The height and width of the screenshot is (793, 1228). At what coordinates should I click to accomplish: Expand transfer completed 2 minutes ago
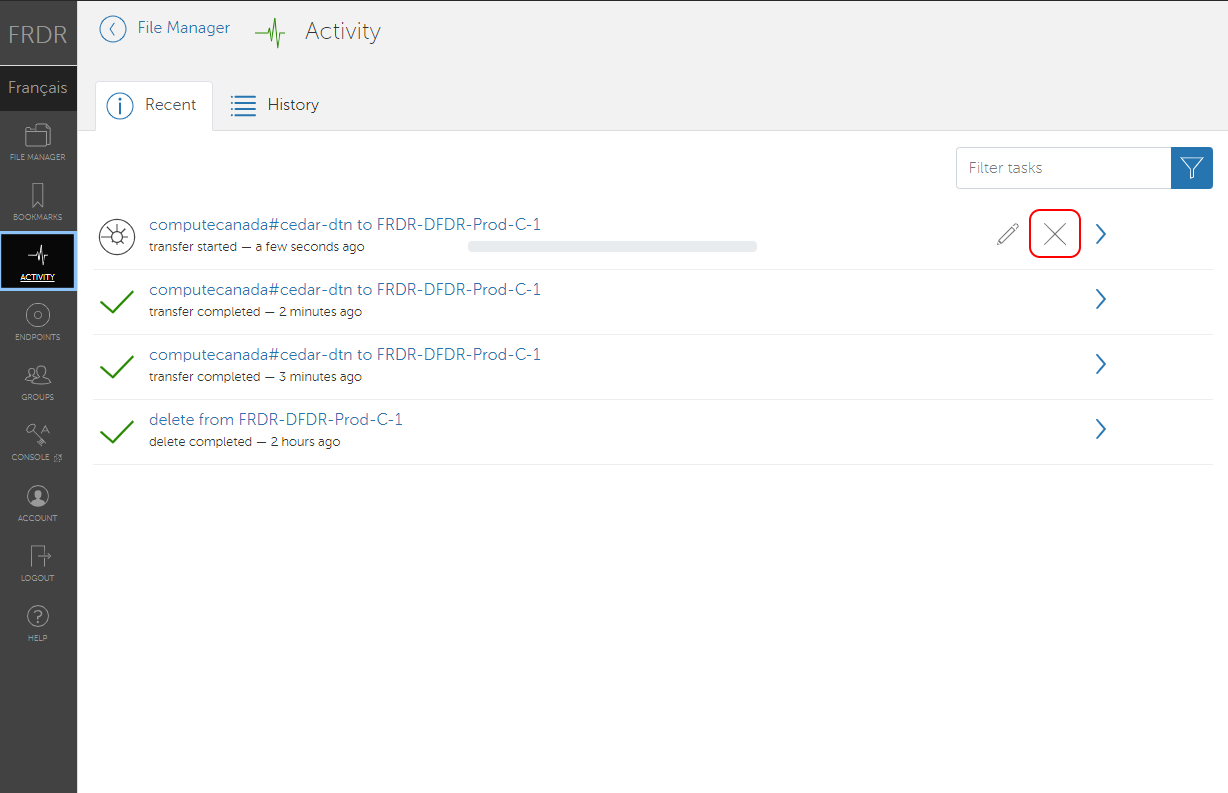click(x=1101, y=299)
